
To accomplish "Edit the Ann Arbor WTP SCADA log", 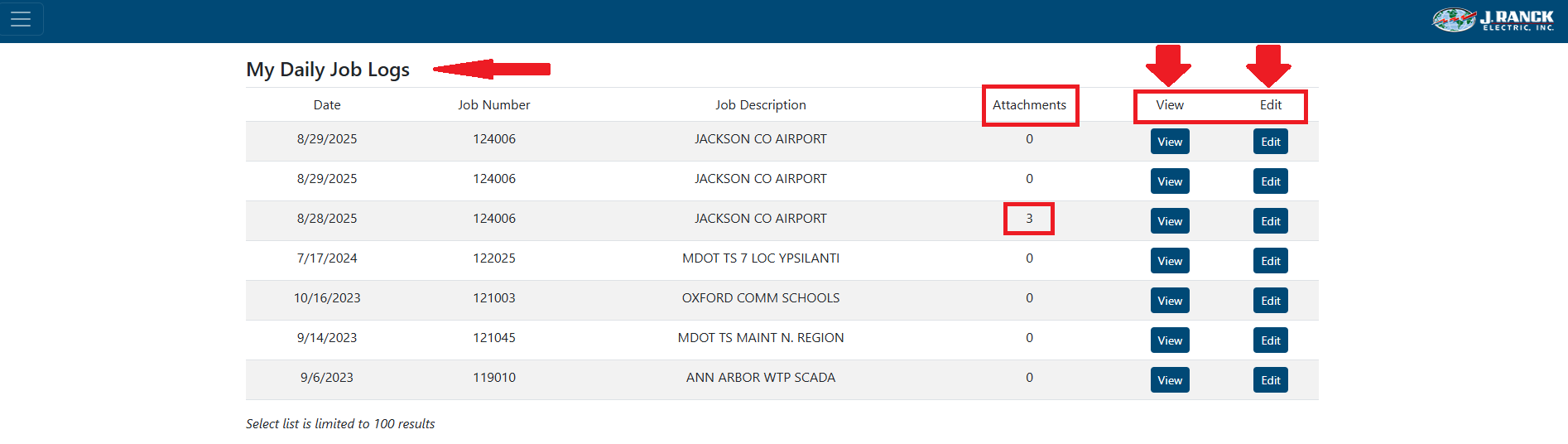I will click(x=1270, y=380).
